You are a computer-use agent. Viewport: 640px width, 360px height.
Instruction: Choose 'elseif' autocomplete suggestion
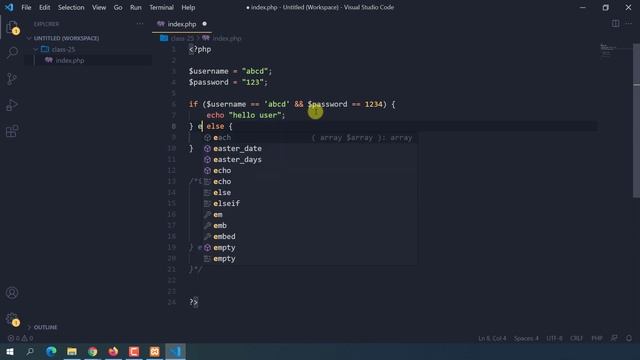310,204
